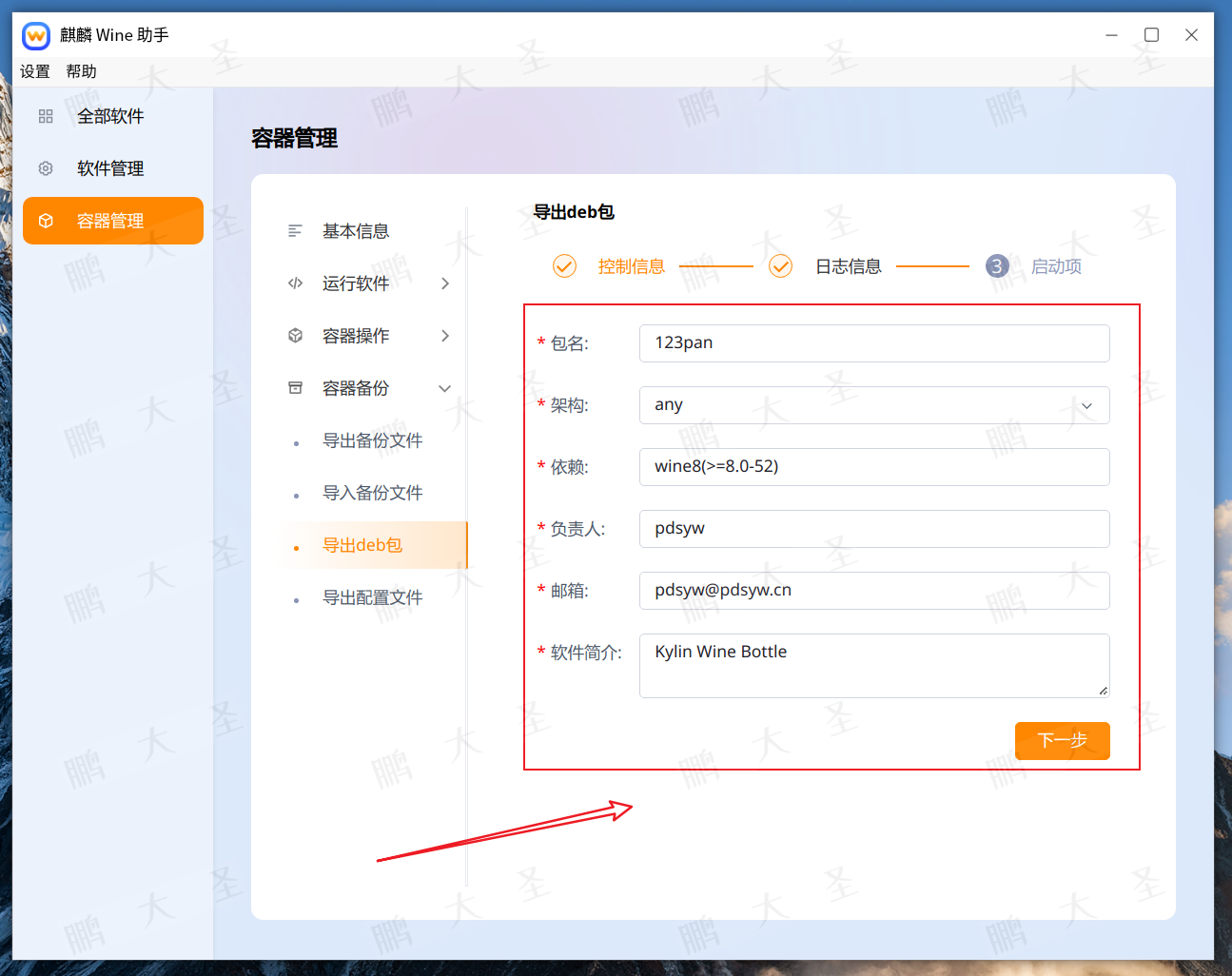Click the 导出deb包 heading text

click(574, 212)
